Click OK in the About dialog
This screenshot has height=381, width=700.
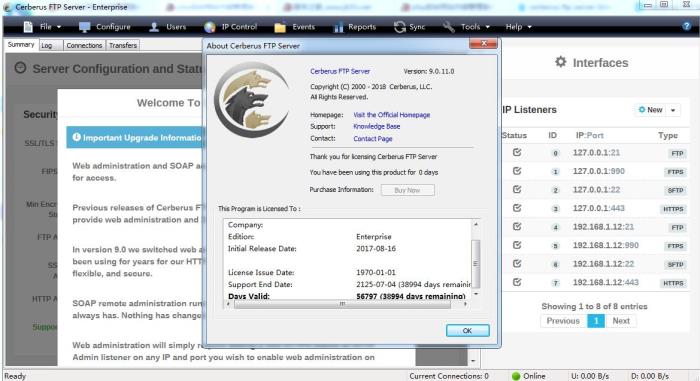pyautogui.click(x=467, y=331)
